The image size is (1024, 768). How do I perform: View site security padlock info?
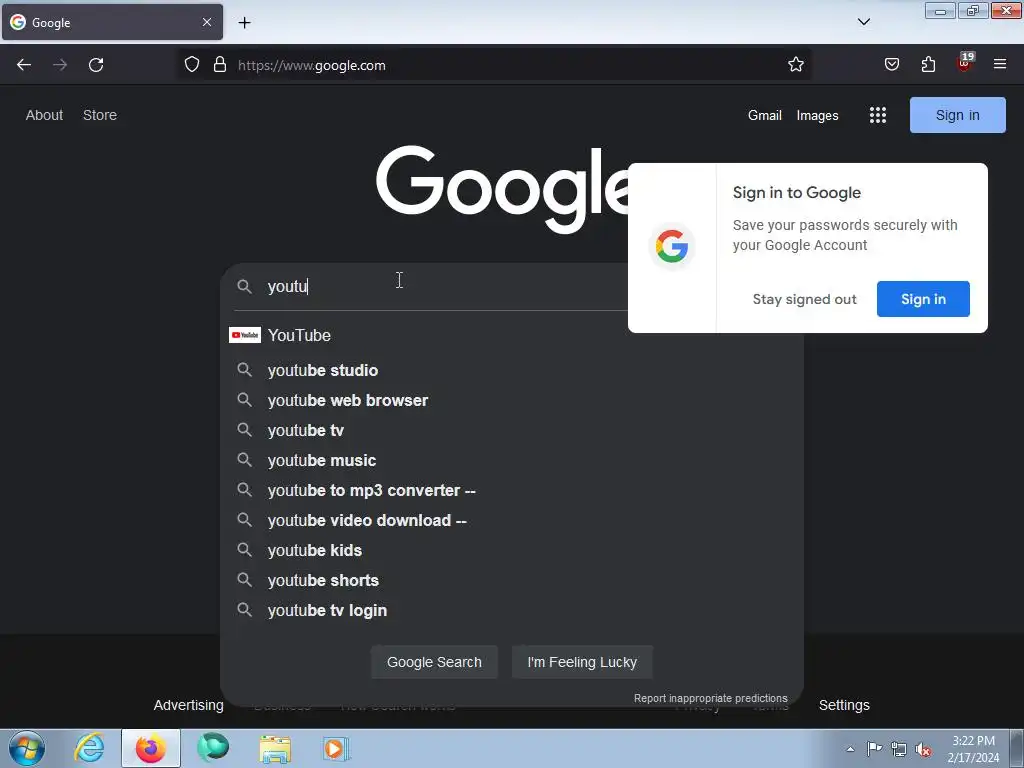220,65
